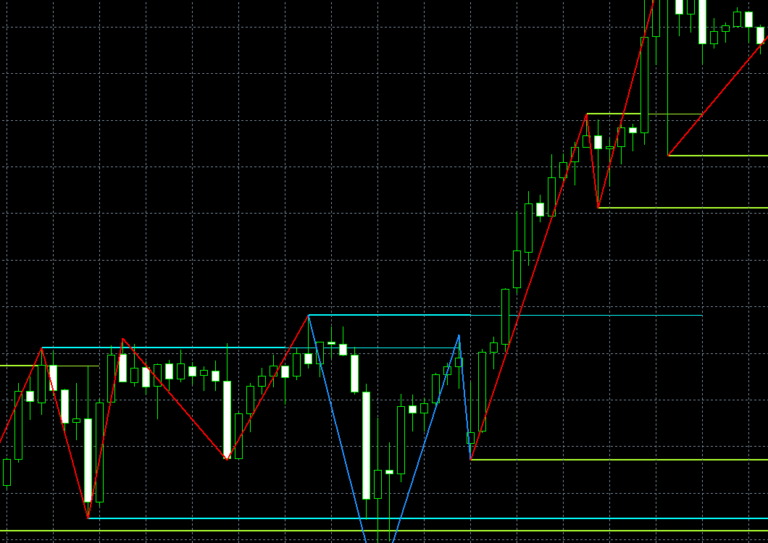Select the peak where red and blue zigzags meet
The width and height of the screenshot is (768, 543).
309,315
